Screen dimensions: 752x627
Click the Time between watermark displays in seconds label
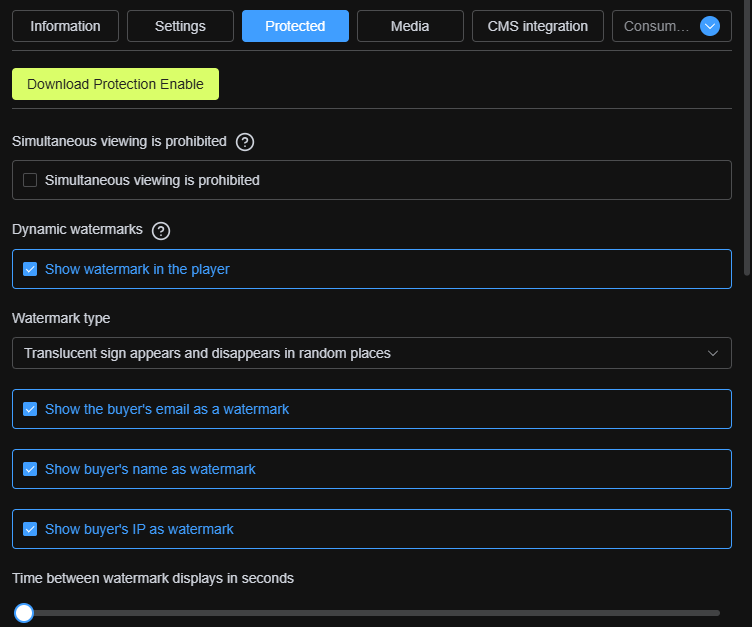(x=153, y=579)
